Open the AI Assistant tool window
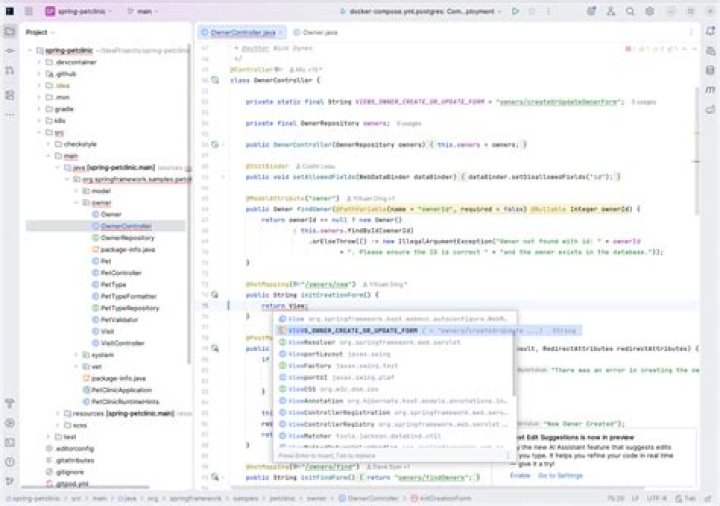The width and height of the screenshot is (720, 506). click(710, 51)
